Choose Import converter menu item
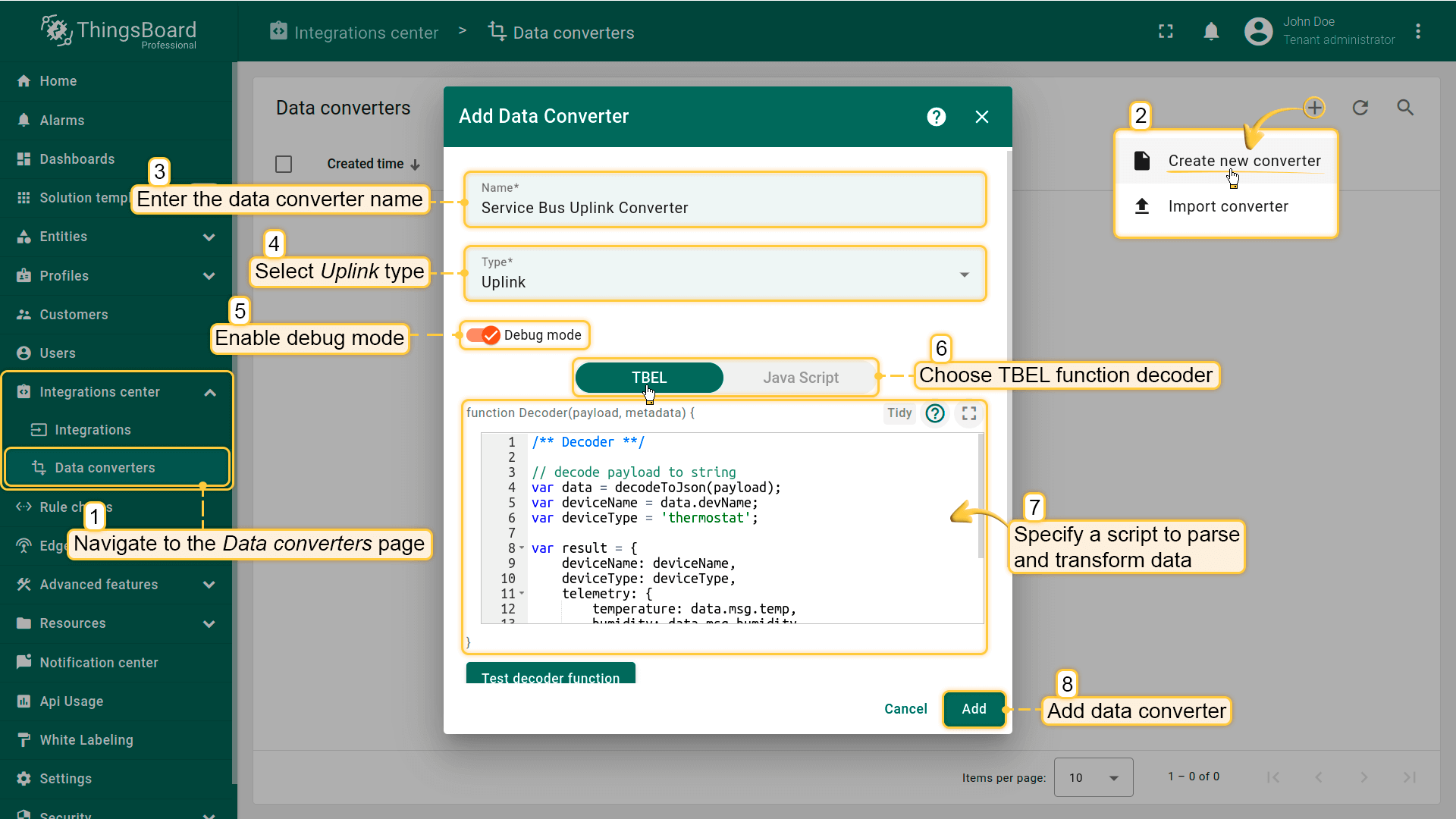This screenshot has height=819, width=1456. [1228, 206]
